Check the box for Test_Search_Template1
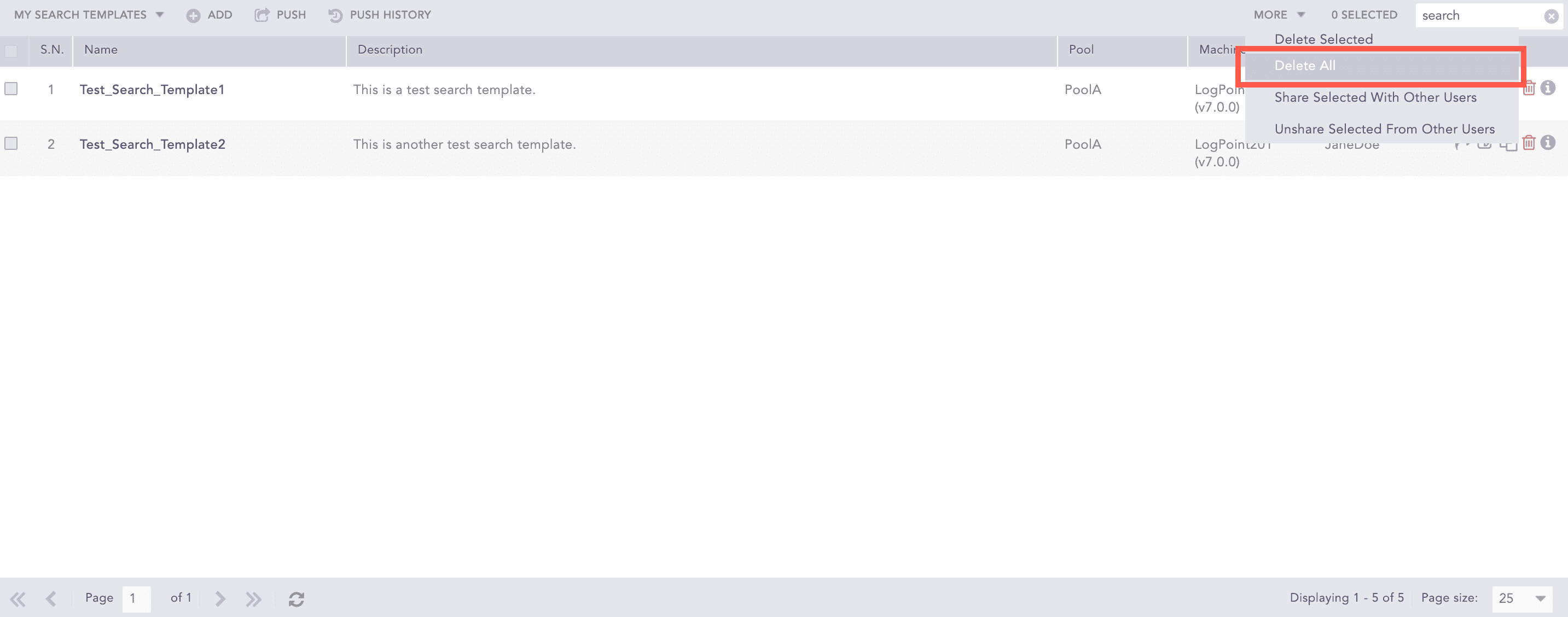 (x=11, y=89)
